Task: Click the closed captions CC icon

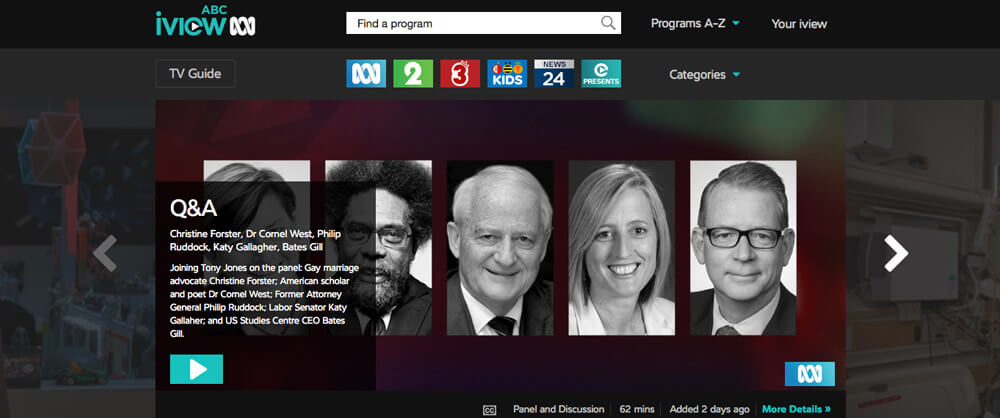Action: click(490, 410)
